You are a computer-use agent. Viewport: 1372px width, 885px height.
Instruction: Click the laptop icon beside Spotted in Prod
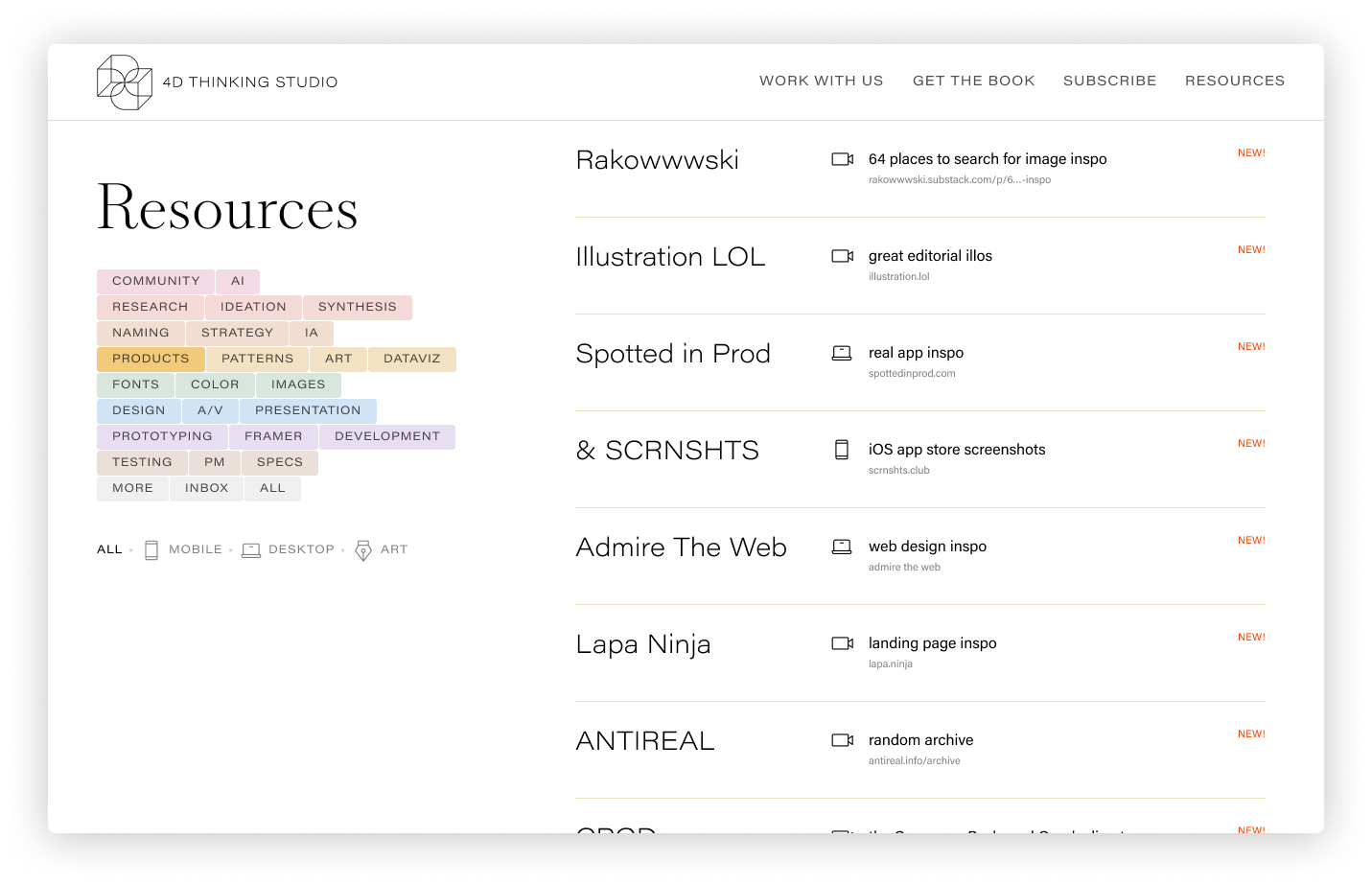click(x=842, y=353)
